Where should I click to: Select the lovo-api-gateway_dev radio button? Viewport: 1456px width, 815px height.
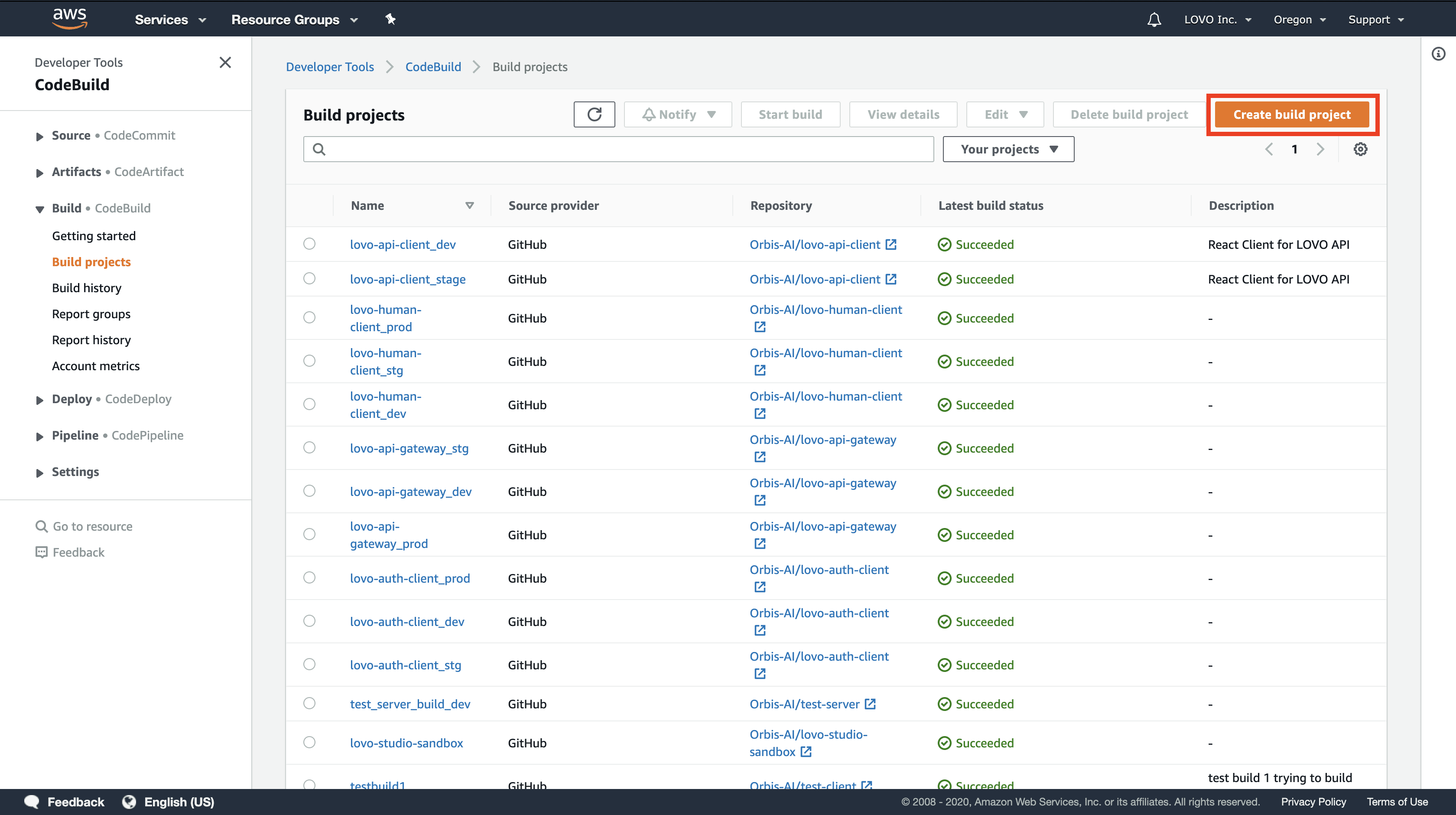point(309,491)
